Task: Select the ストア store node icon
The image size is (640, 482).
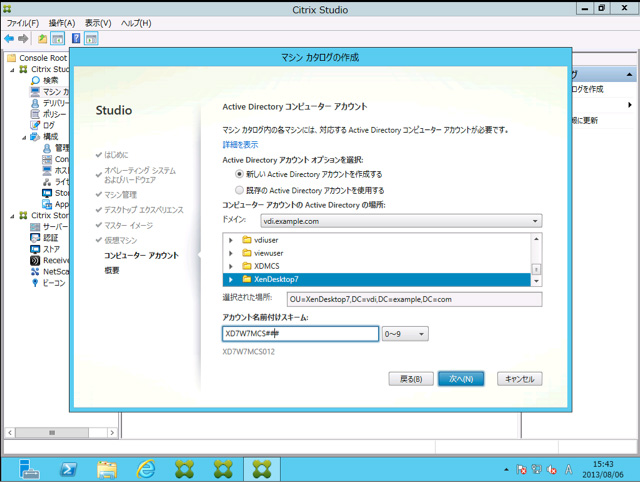Action: click(x=36, y=249)
